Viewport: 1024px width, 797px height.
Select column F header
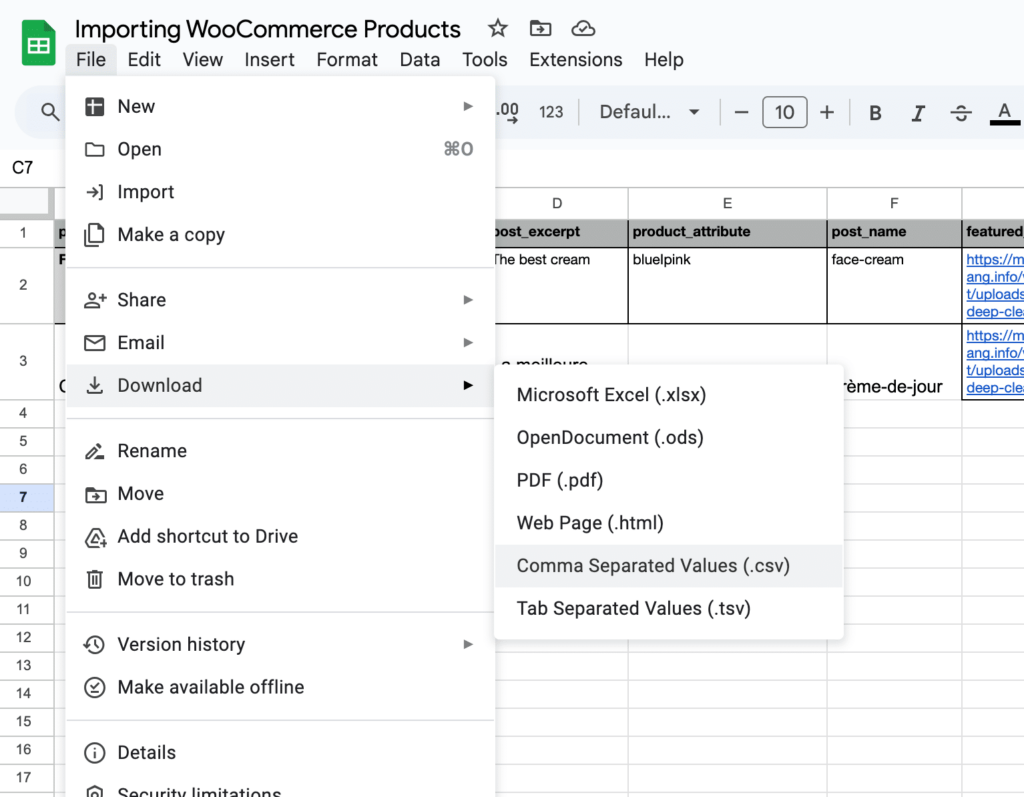pos(894,203)
